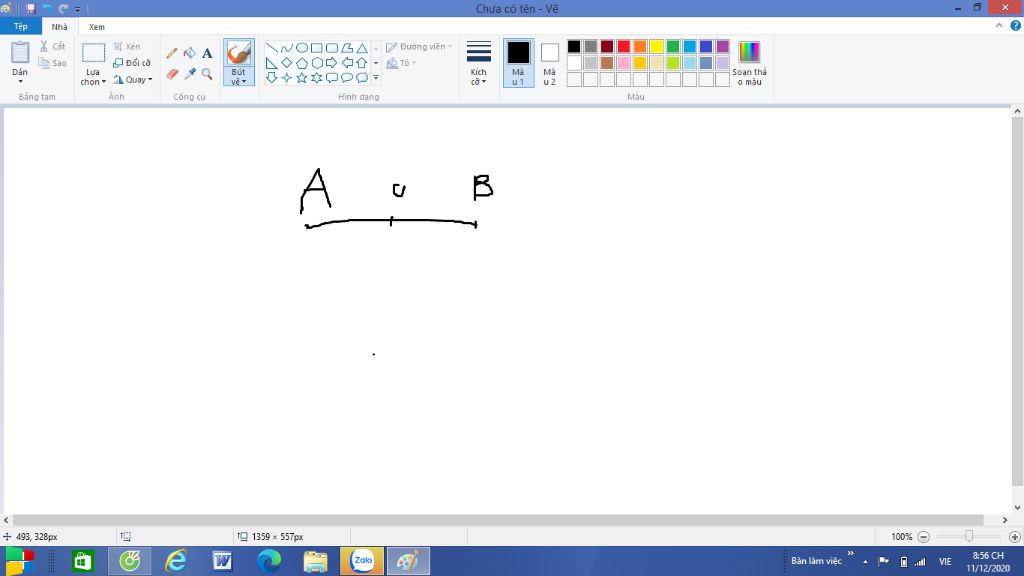Click the Undo arrow in title bar
This screenshot has height=576, width=1024.
tap(47, 8)
